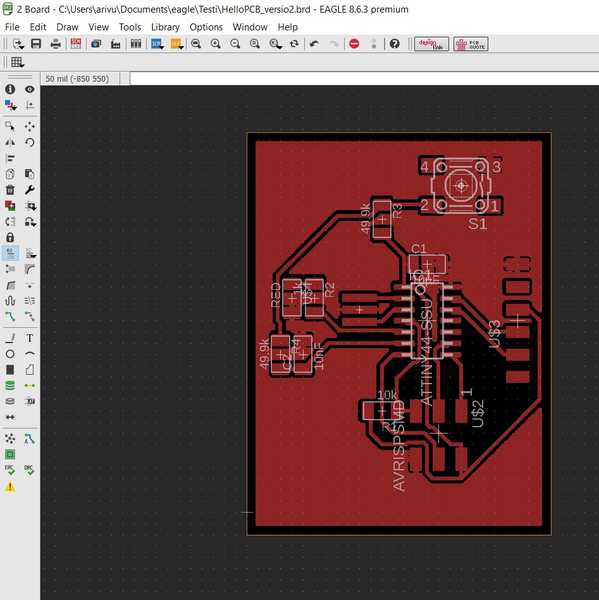Open the Edit menu
The image size is (599, 600).
click(x=38, y=27)
